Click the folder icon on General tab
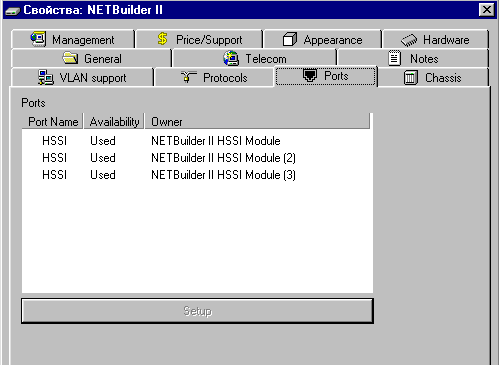 (70, 58)
